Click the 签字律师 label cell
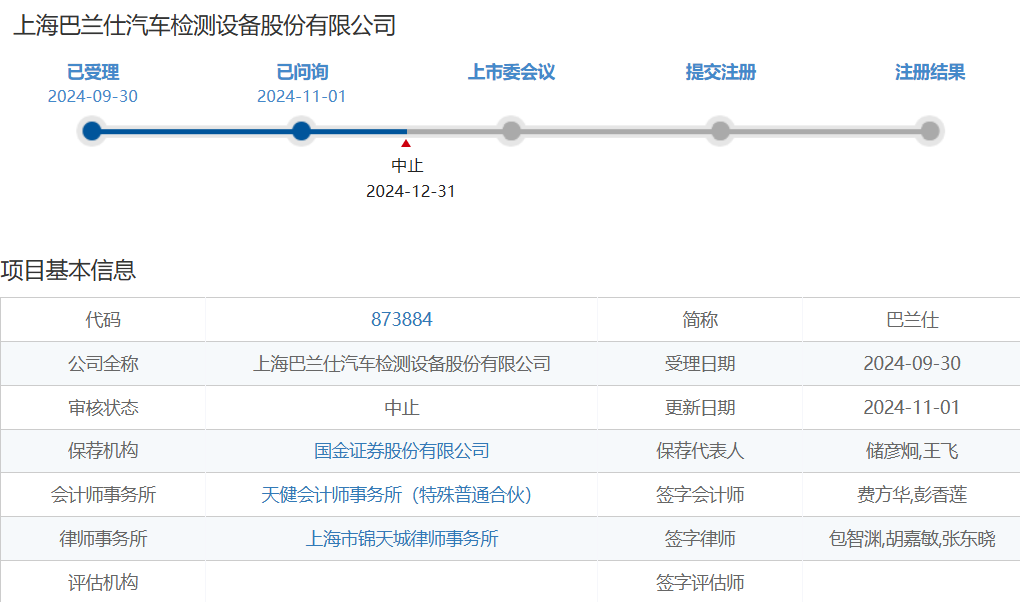 [700, 539]
